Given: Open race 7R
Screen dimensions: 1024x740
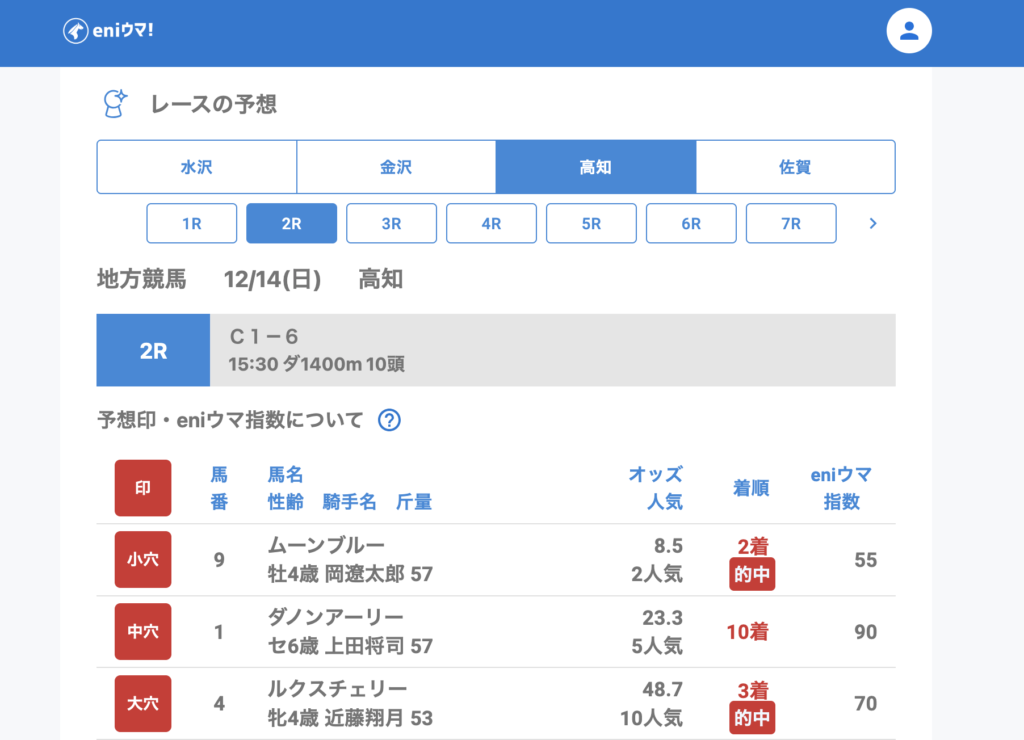Looking at the screenshot, I should coord(791,224).
